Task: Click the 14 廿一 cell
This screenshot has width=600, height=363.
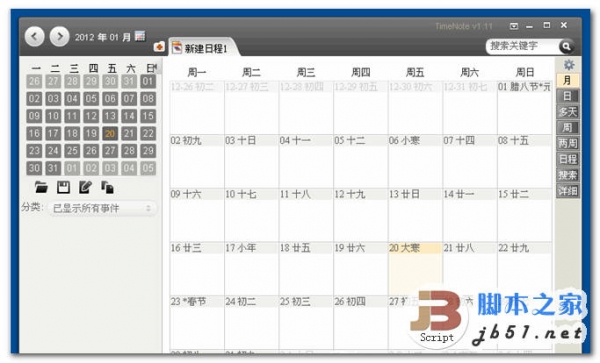Action: (x=470, y=214)
